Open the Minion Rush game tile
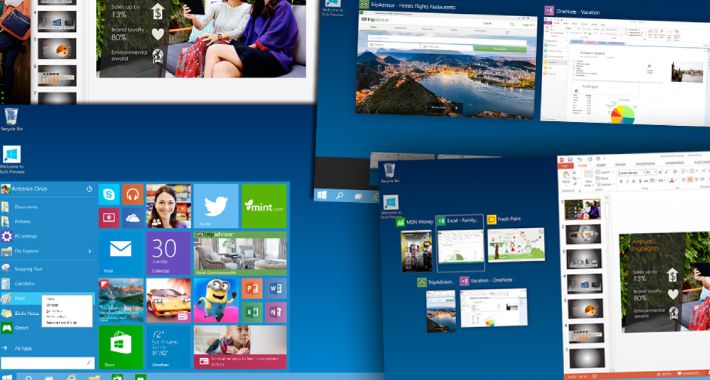The width and height of the screenshot is (710, 380). tap(216, 300)
